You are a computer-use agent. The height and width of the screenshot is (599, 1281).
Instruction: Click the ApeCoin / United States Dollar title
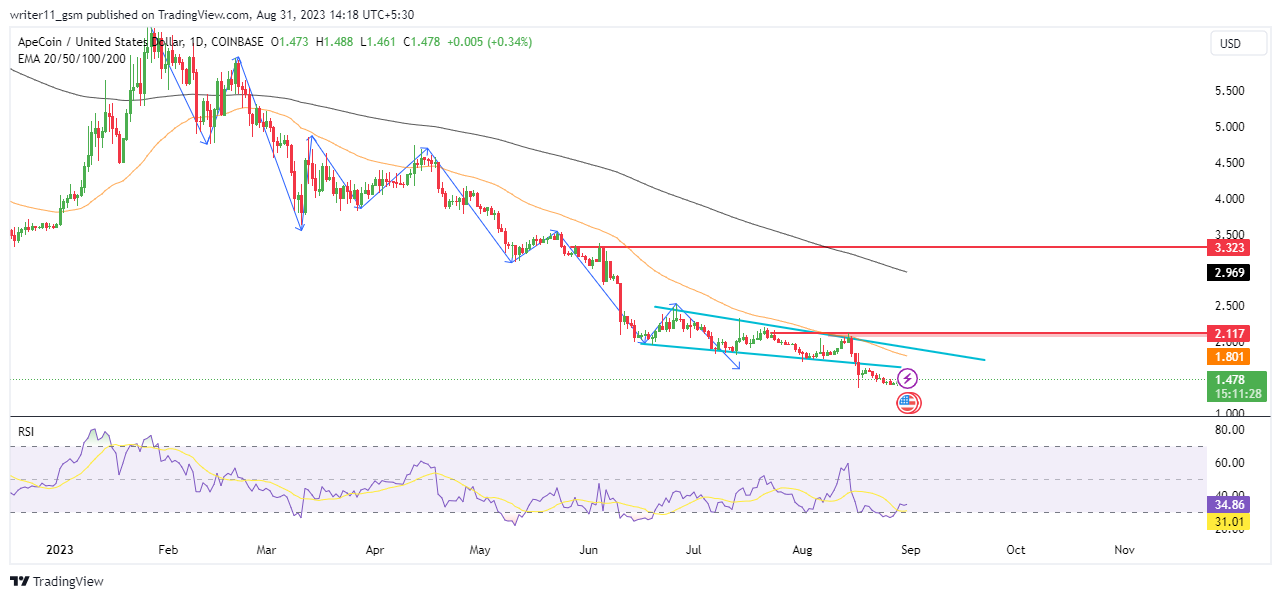pyautogui.click(x=100, y=42)
